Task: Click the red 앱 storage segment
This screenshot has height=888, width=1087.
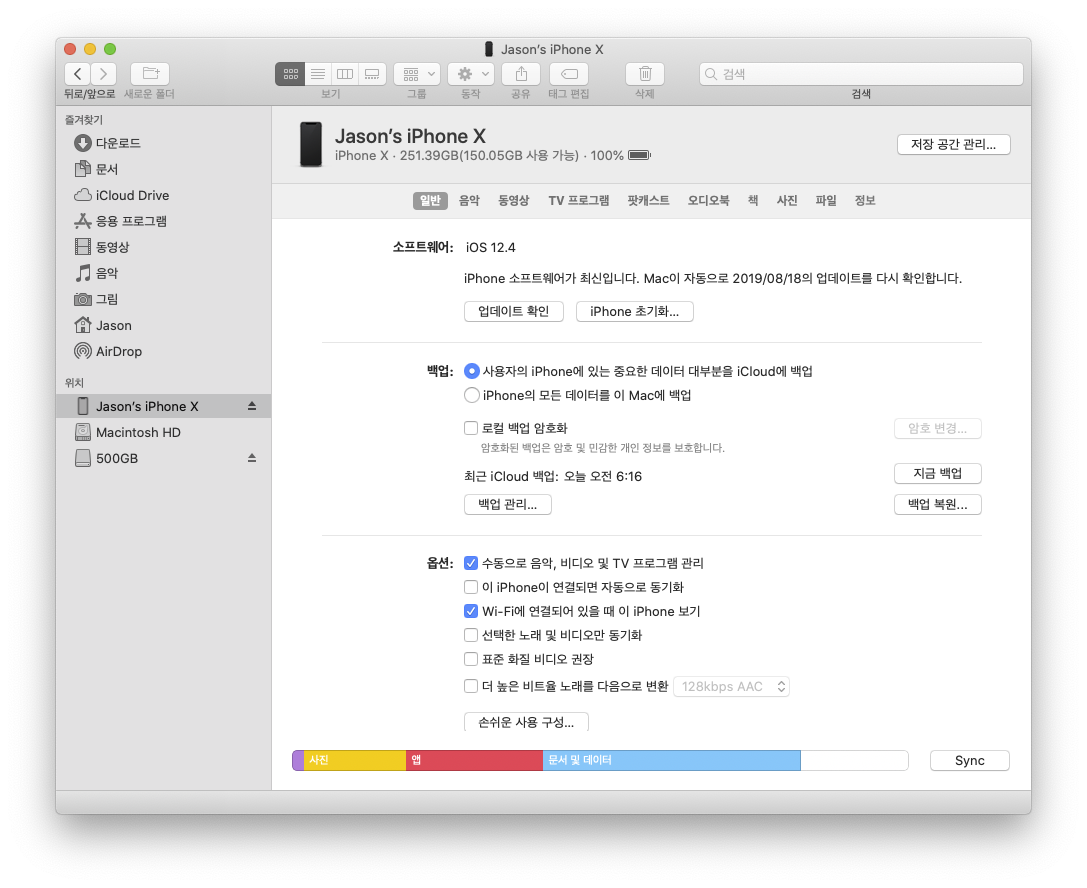Action: (475, 760)
